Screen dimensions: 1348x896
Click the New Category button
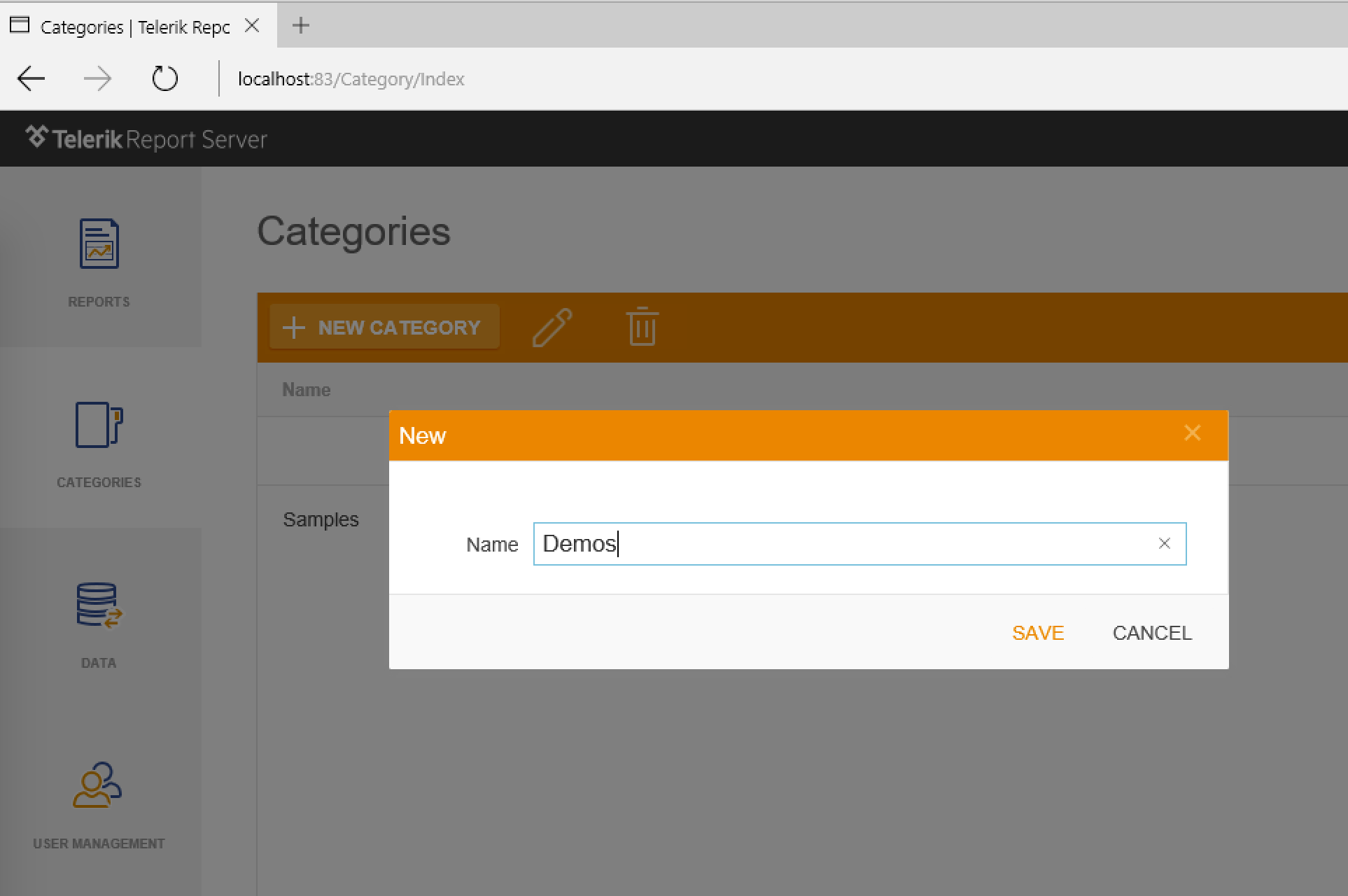[384, 327]
